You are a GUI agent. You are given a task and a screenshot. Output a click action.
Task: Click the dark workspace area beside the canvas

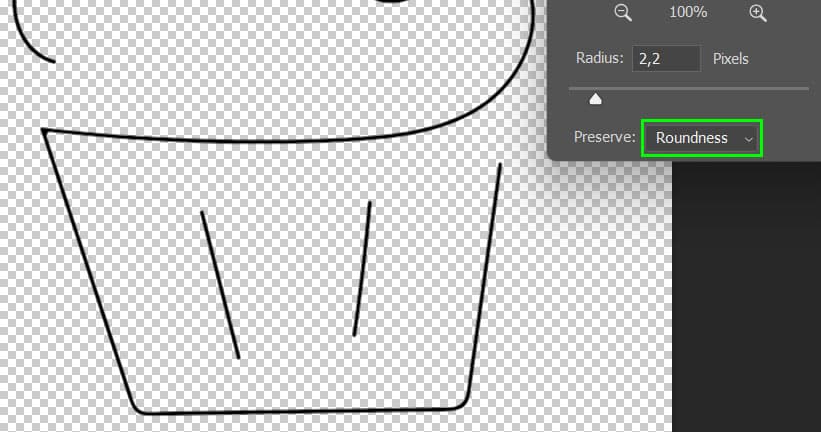[x=745, y=300]
